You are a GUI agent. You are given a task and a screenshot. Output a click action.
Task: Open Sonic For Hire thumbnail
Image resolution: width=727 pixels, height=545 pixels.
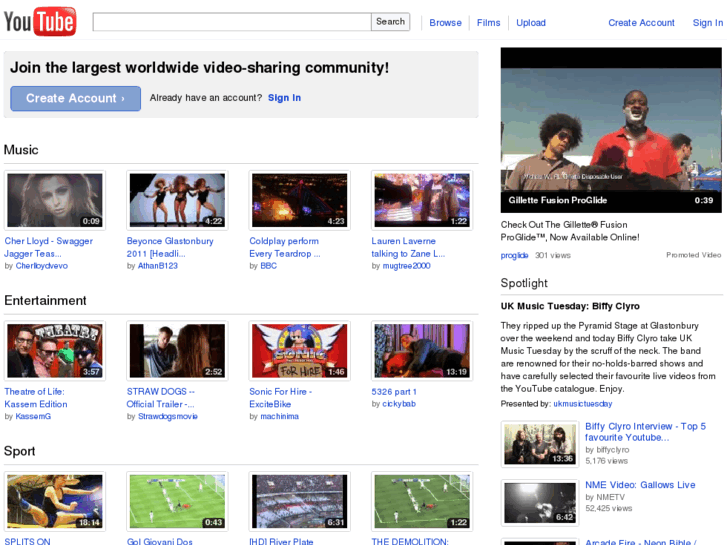tap(300, 351)
